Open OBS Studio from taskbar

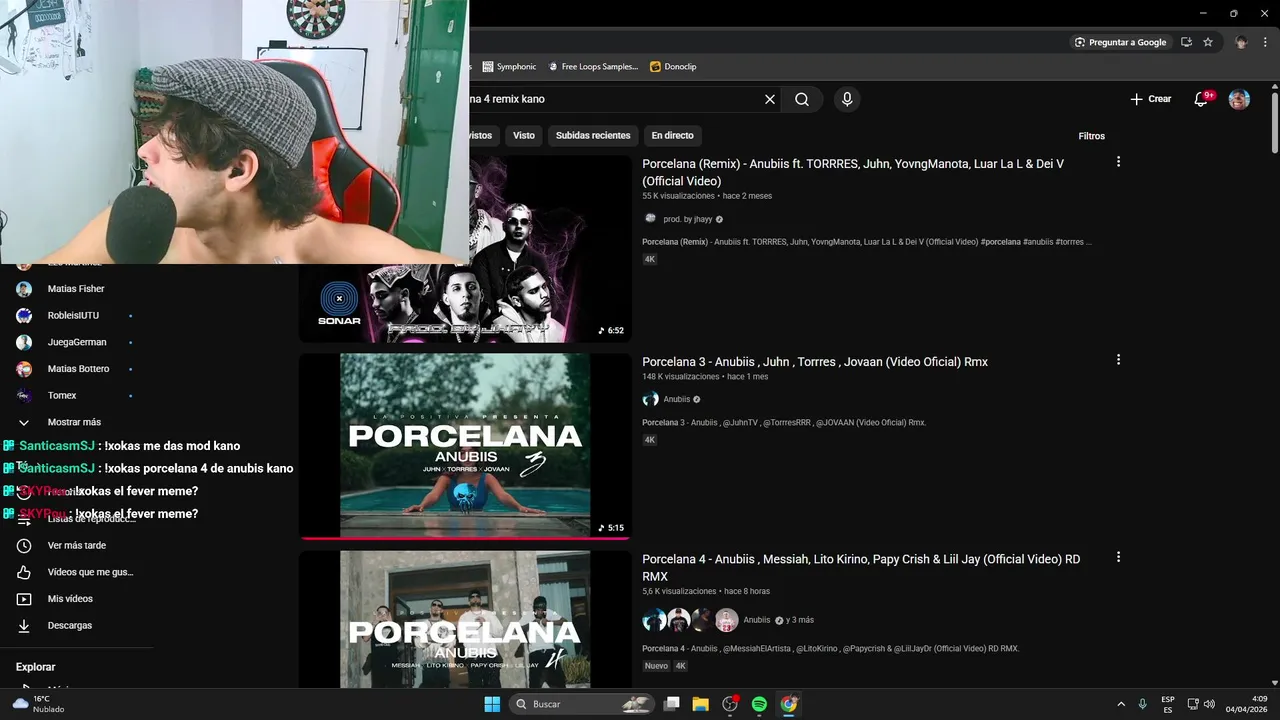tap(730, 704)
